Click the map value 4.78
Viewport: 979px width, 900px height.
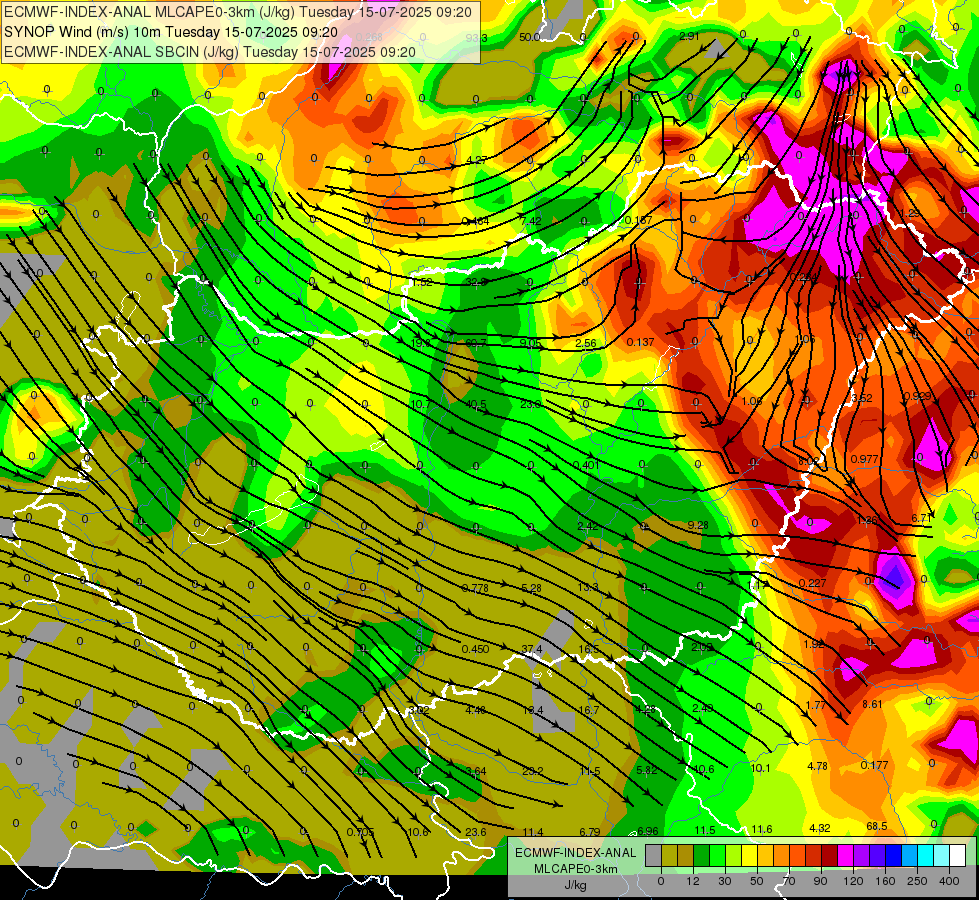(x=817, y=766)
